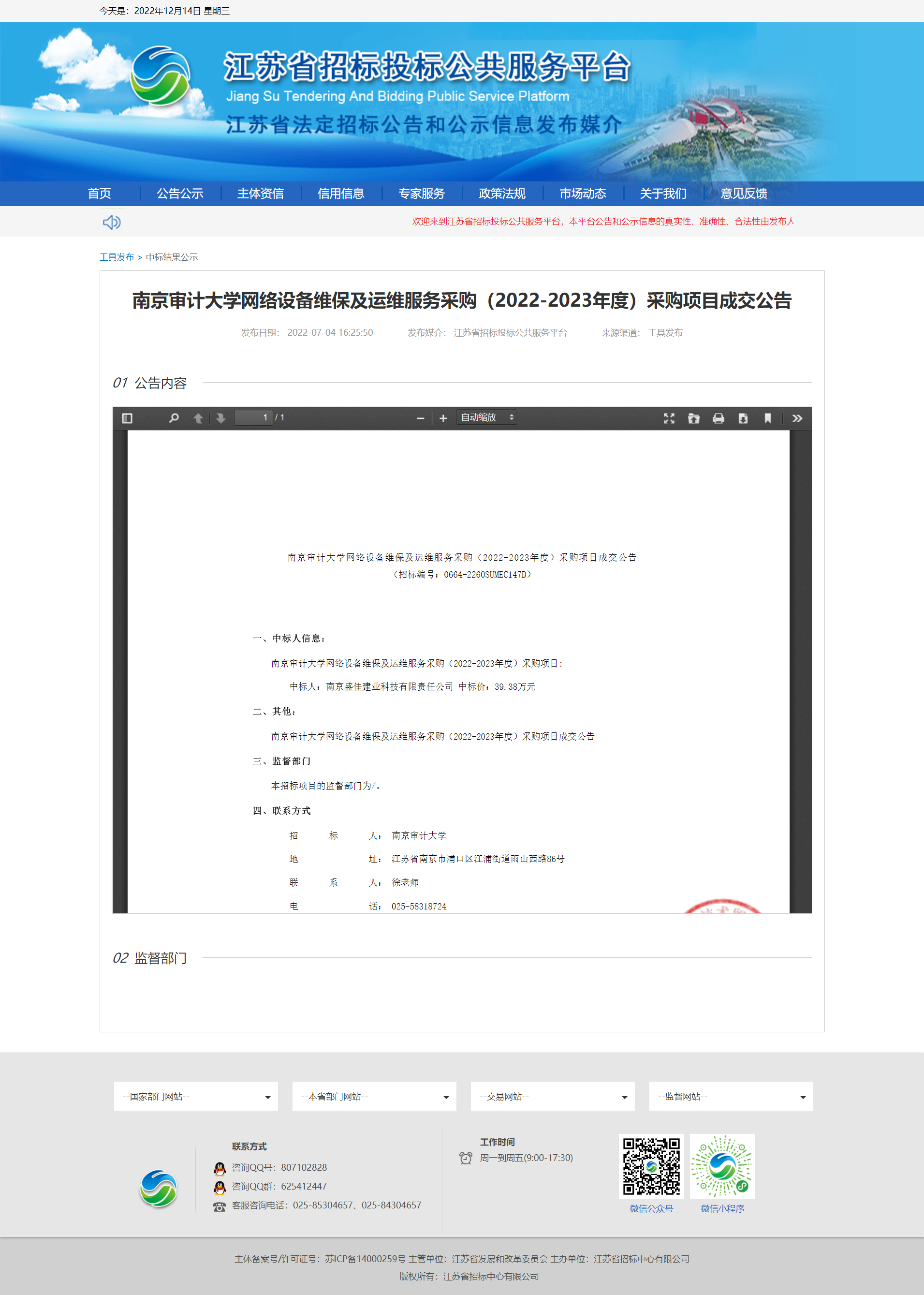The height and width of the screenshot is (1295, 924).
Task: Expand the 交易网站 dropdown
Action: (x=553, y=1096)
